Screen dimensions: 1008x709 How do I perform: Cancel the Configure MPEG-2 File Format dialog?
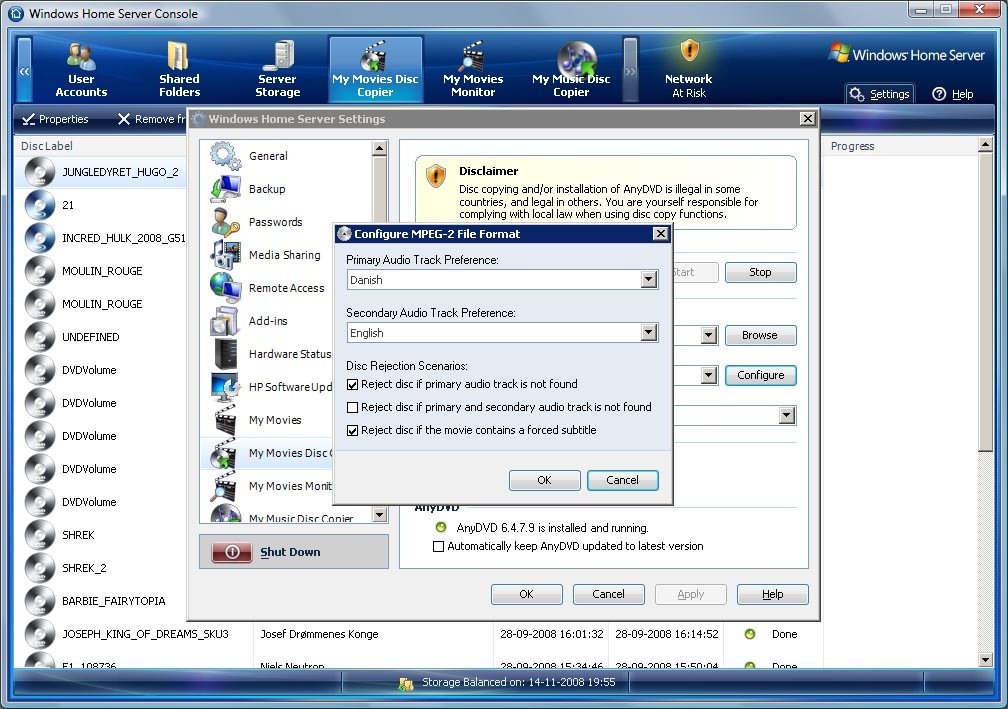pos(622,480)
